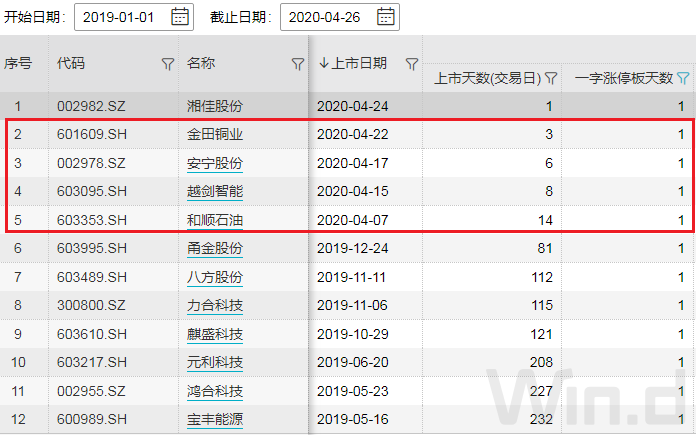Open the 鸿合科技 stock link
The width and height of the screenshot is (696, 435).
click(215, 391)
